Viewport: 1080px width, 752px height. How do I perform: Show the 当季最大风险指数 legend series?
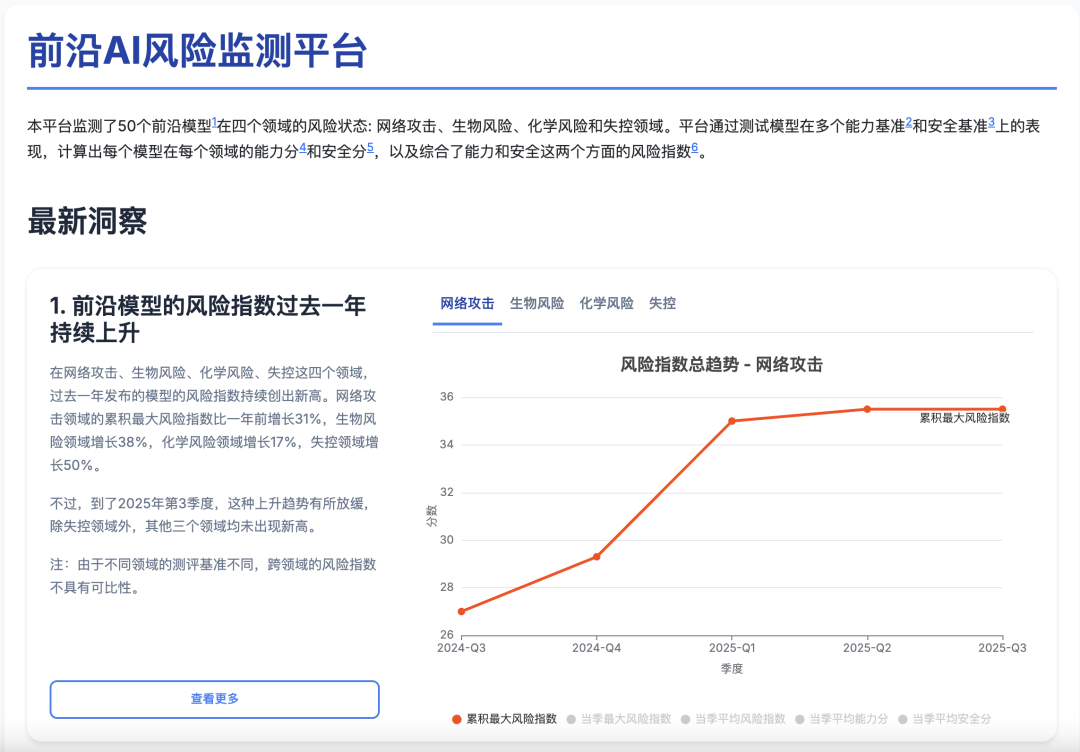(x=619, y=719)
